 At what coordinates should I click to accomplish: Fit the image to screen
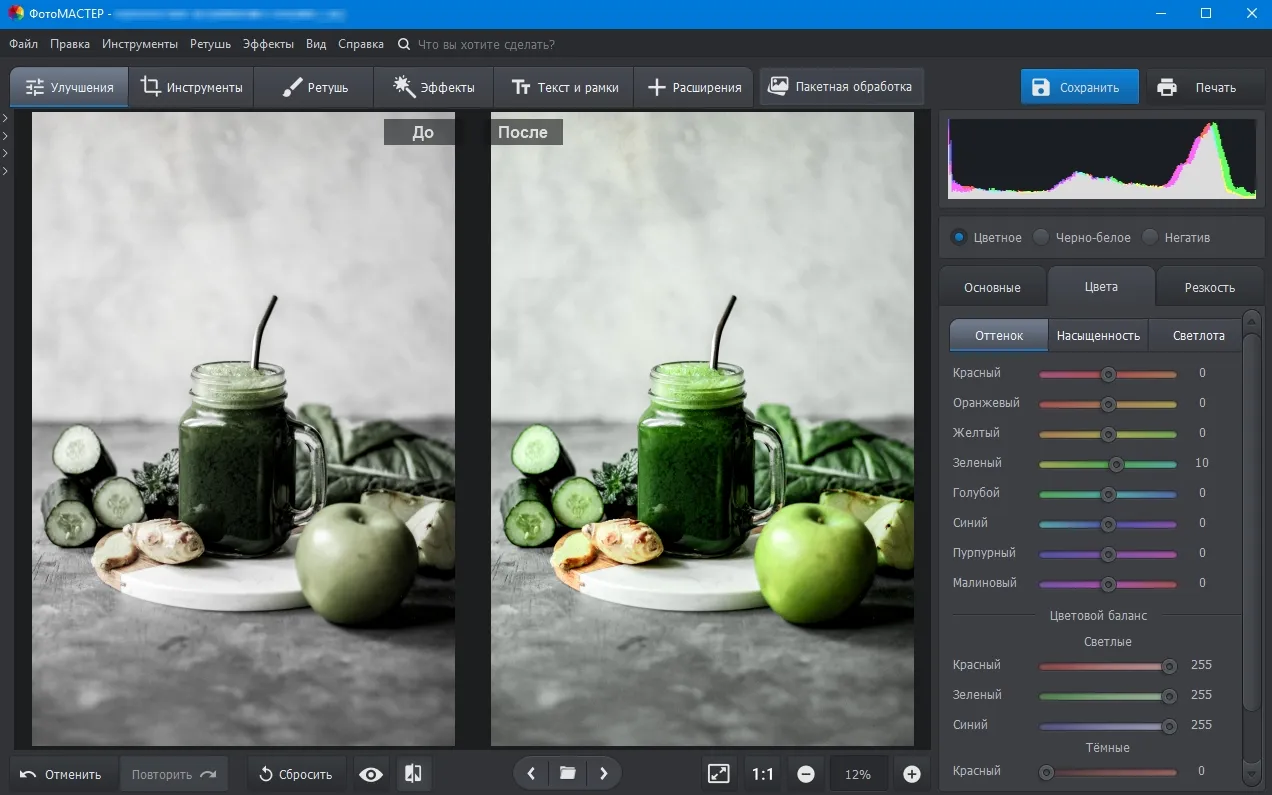point(718,773)
